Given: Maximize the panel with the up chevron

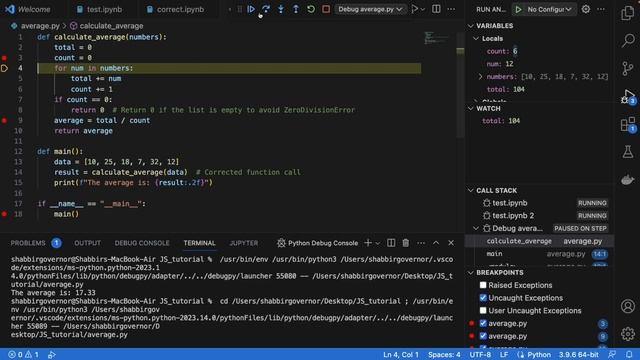Looking at the screenshot, I should [x=436, y=243].
